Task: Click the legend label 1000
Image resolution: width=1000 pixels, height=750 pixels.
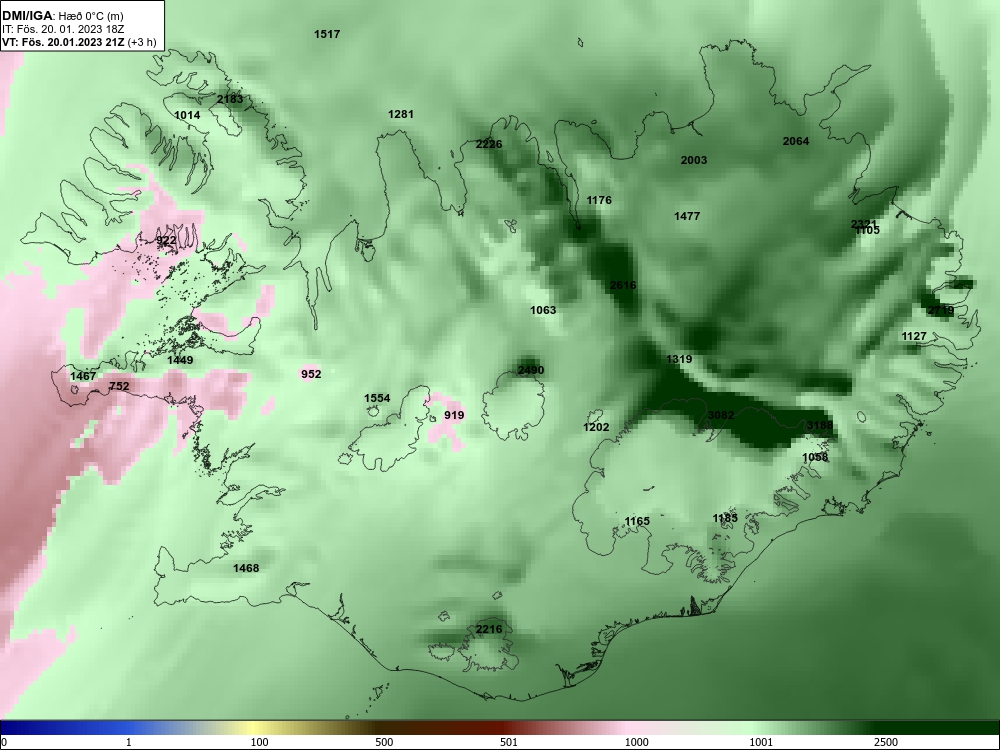Action: coord(636,742)
